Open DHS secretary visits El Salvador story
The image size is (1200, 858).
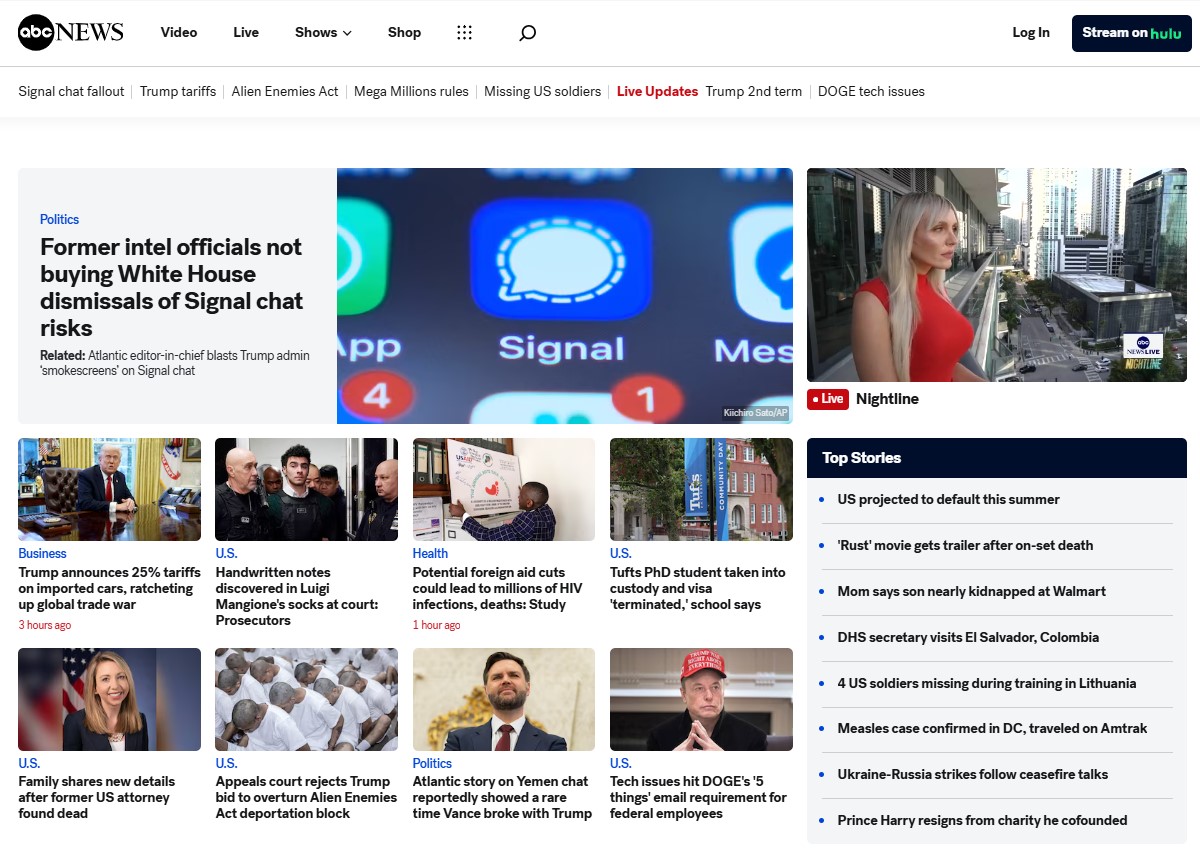coord(968,637)
